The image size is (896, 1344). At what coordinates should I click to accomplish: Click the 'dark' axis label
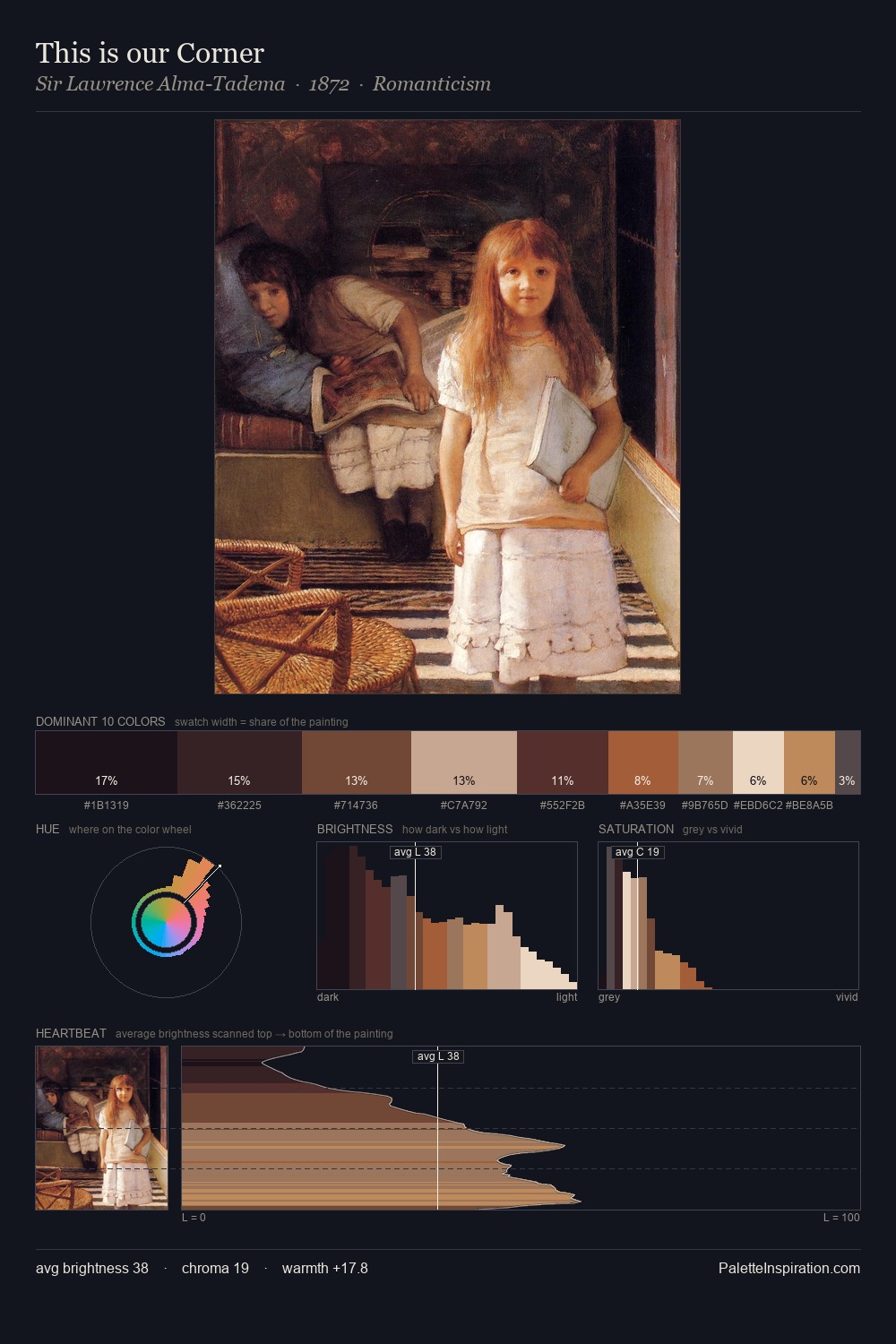click(328, 997)
